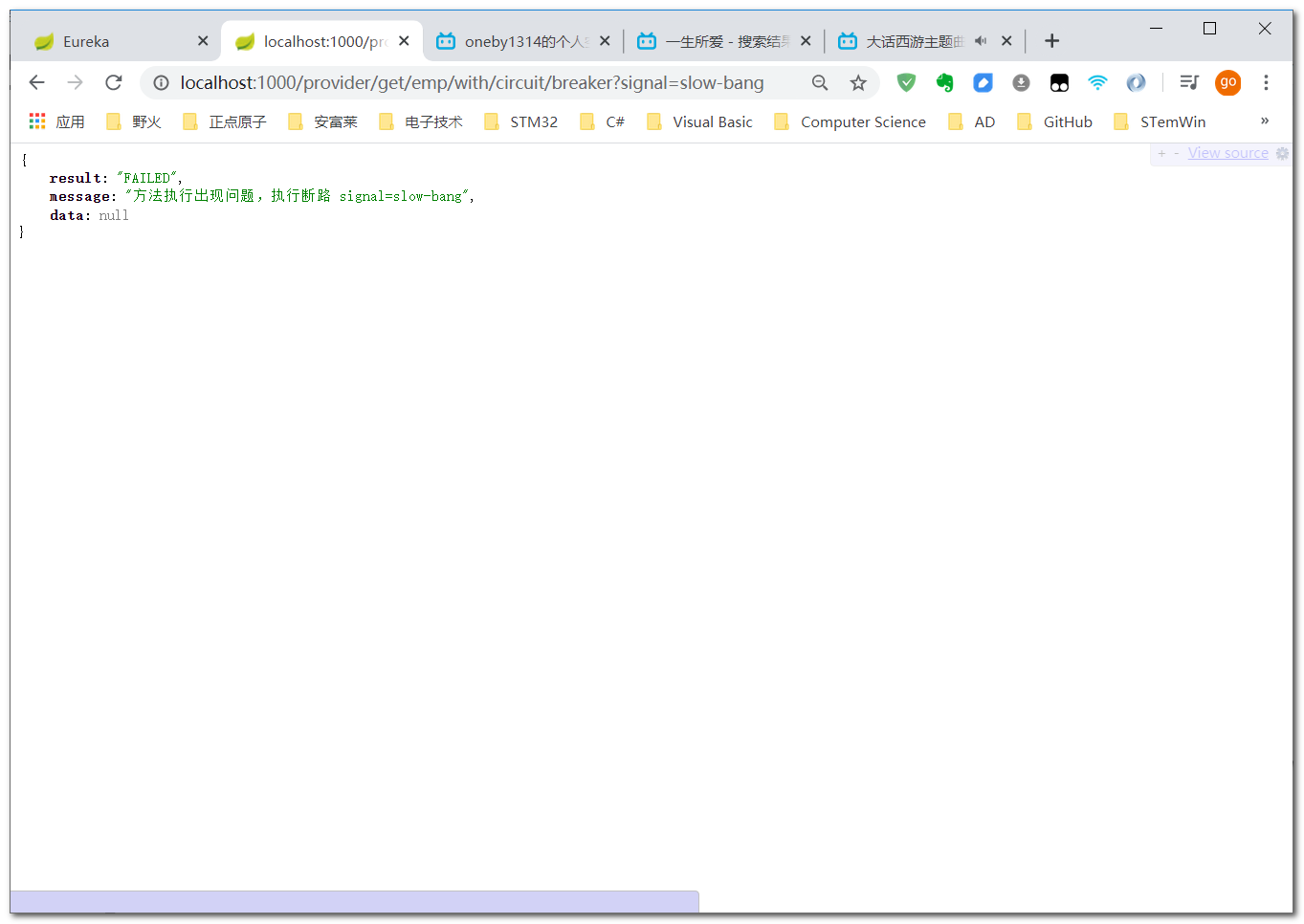Open the Computer Science bookmark folder
1304x924 pixels.
[850, 121]
